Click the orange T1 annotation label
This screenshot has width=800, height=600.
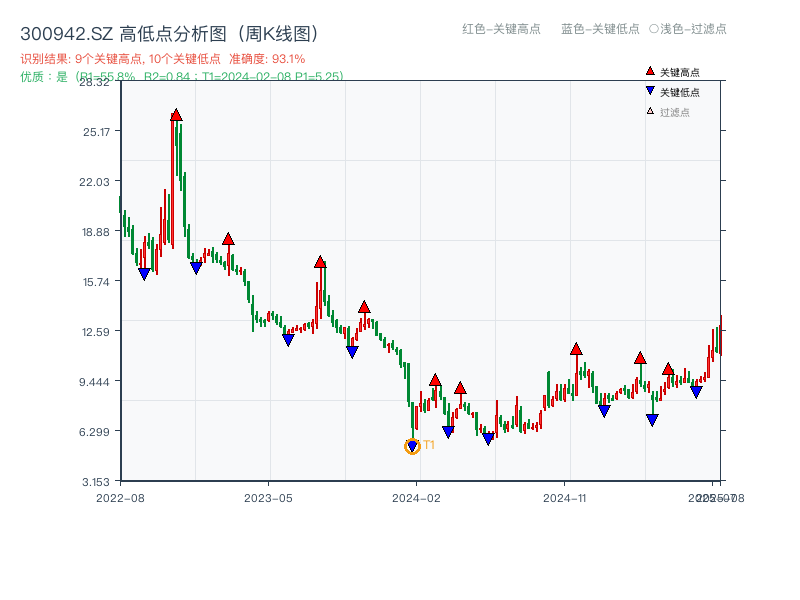(428, 443)
